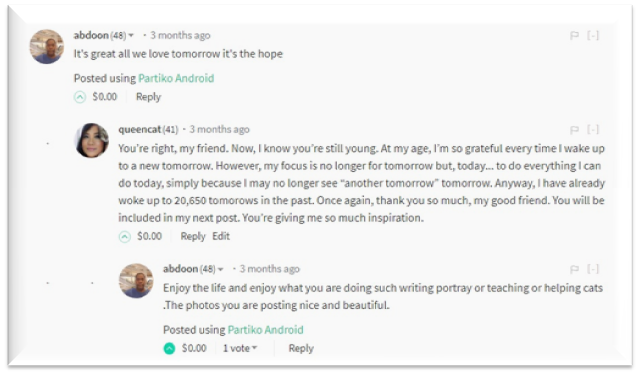Collapse abdoon's top comment thread
The width and height of the screenshot is (640, 376).
593,36
